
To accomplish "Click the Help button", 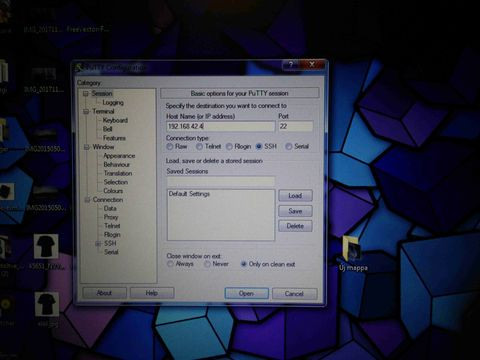I will [152, 293].
